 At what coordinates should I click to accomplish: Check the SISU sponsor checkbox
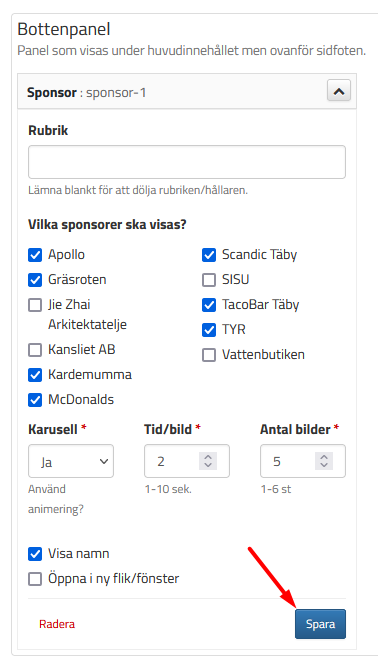point(209,280)
